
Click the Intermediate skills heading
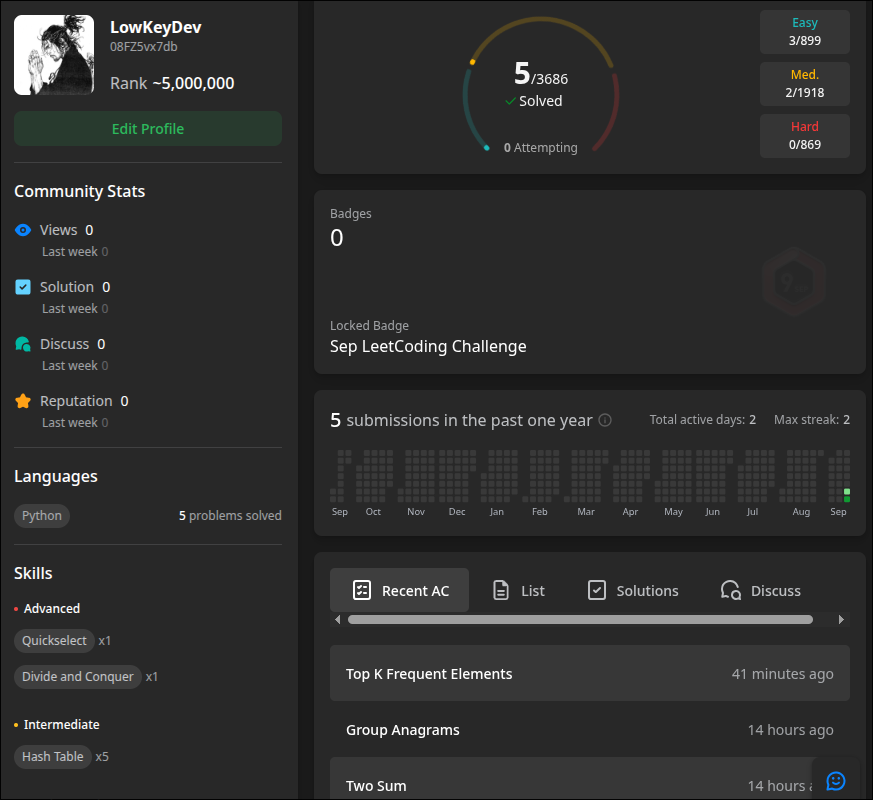(61, 725)
